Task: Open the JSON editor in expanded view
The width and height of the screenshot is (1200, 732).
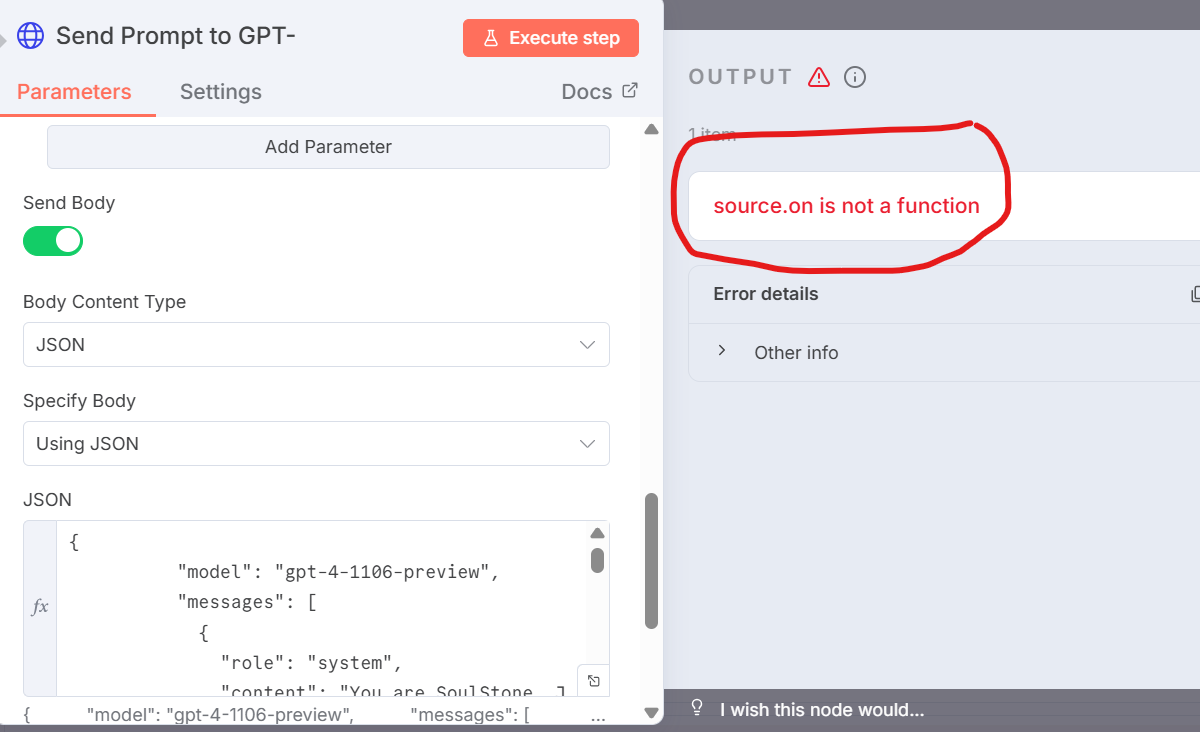Action: (x=593, y=681)
